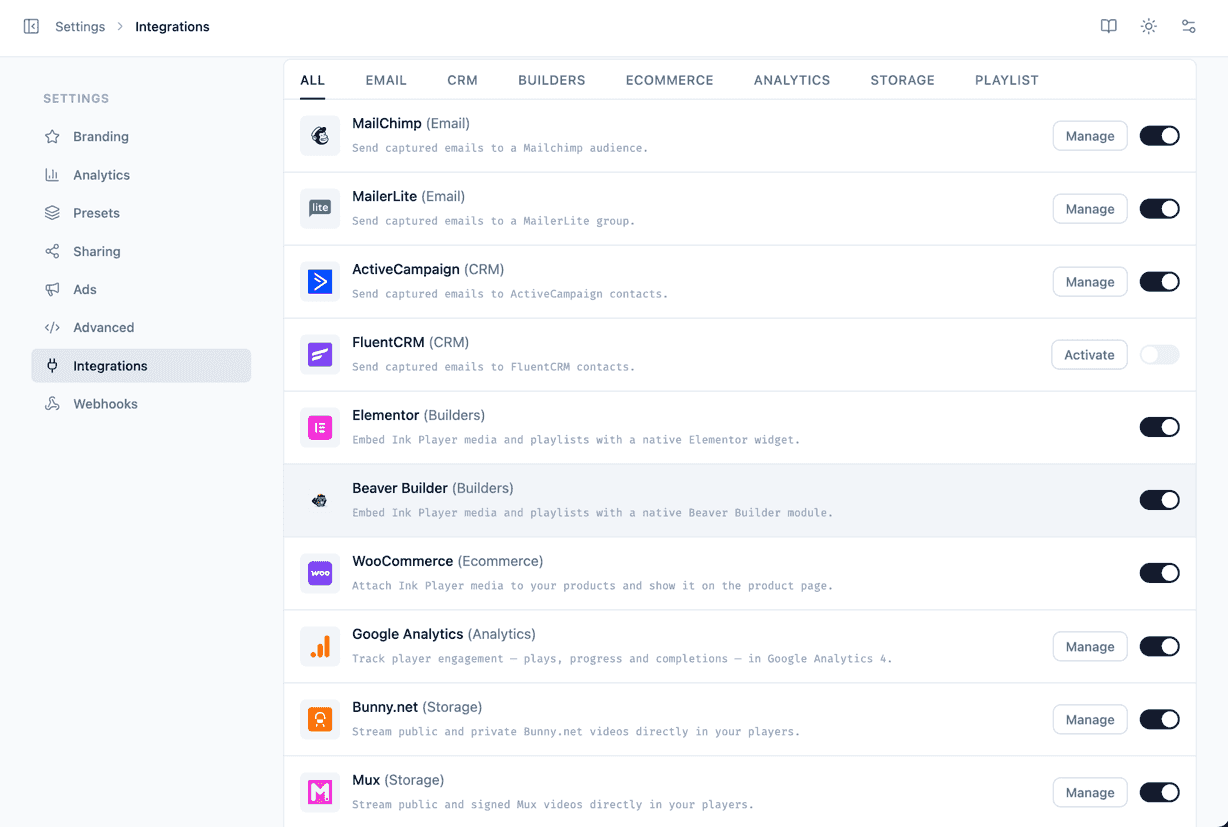Go to Presets in sidebar

click(141, 213)
